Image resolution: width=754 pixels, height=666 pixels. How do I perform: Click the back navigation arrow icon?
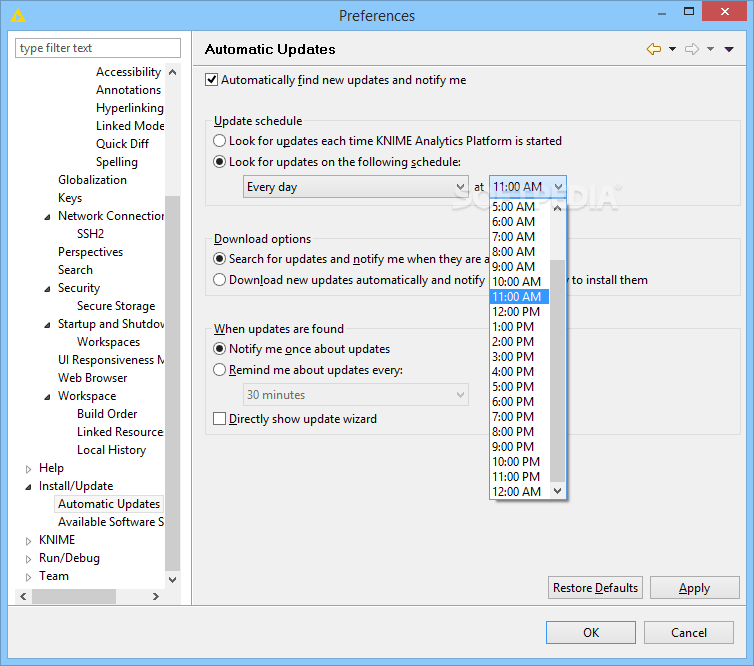(654, 49)
